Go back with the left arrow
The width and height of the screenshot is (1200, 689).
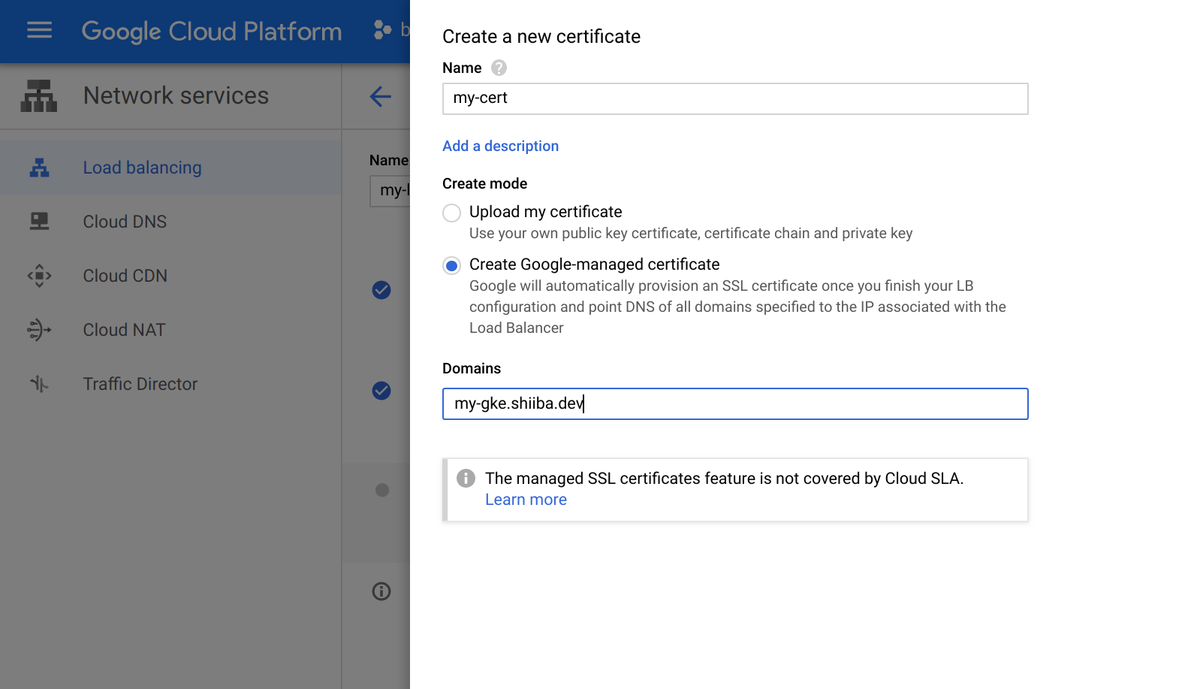380,97
